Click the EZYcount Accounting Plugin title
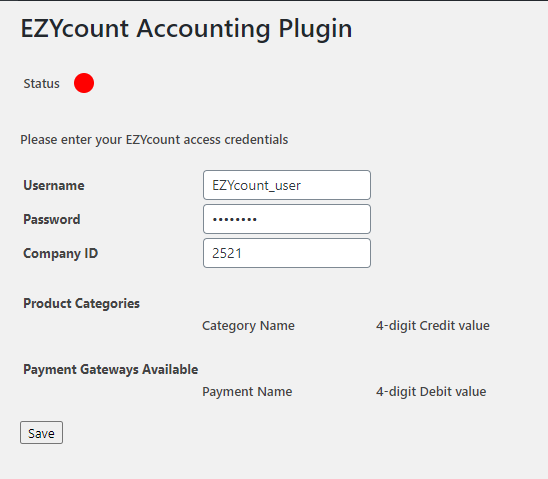The width and height of the screenshot is (548, 479). coord(186,29)
